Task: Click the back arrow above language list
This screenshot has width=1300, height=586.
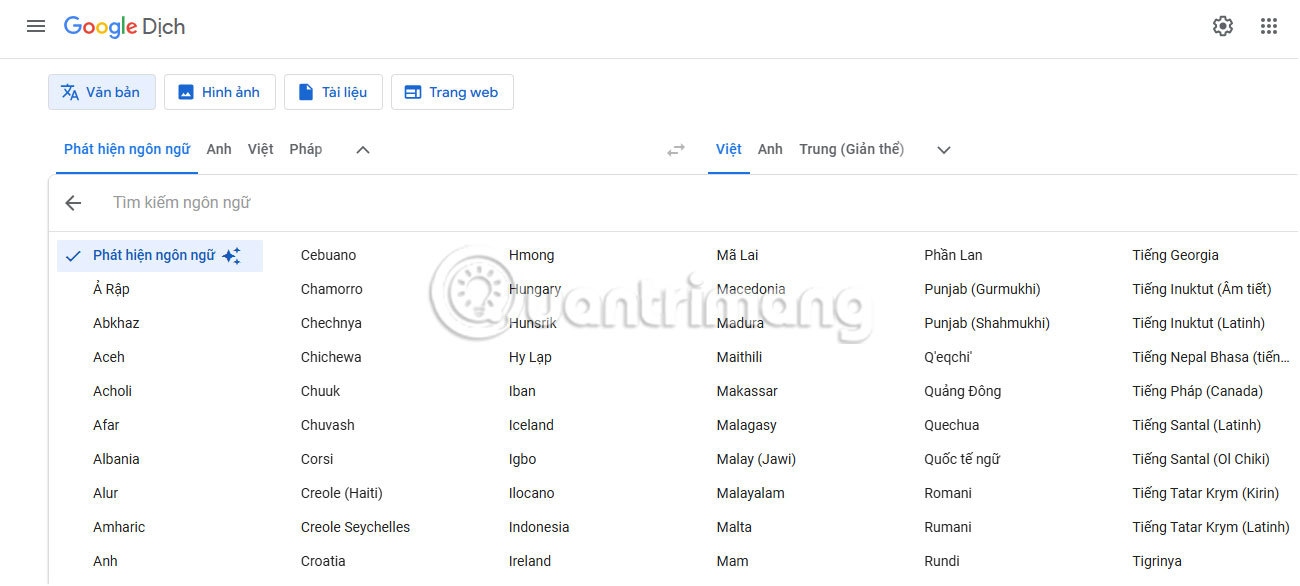Action: click(x=73, y=203)
